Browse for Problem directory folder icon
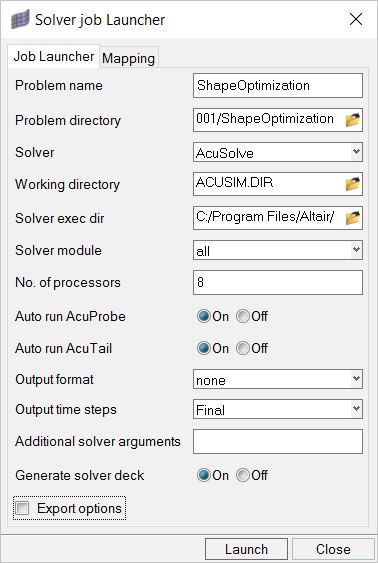378x563 pixels. click(353, 120)
